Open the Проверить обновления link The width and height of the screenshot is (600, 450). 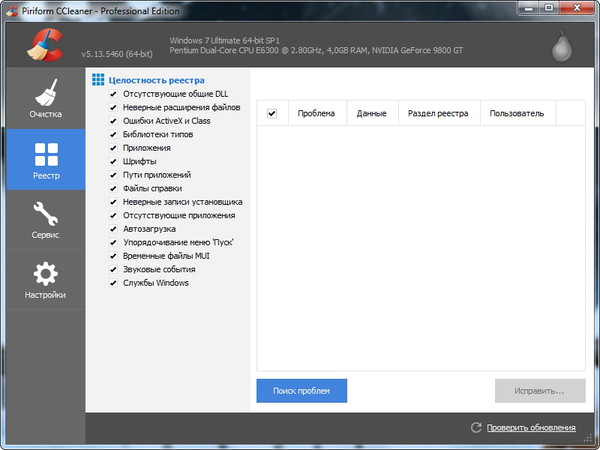531,428
